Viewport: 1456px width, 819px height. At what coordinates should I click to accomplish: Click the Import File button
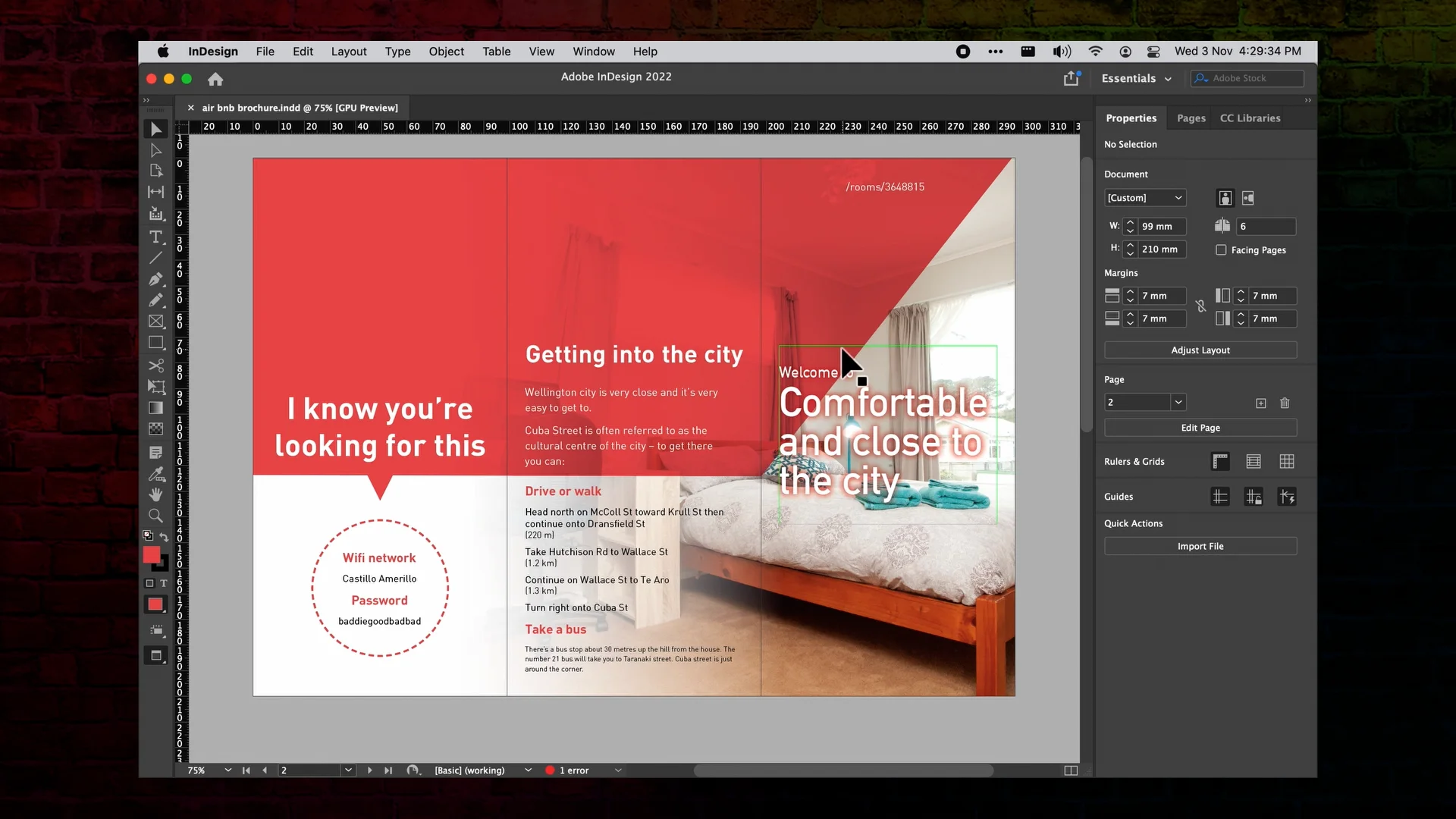1200,546
